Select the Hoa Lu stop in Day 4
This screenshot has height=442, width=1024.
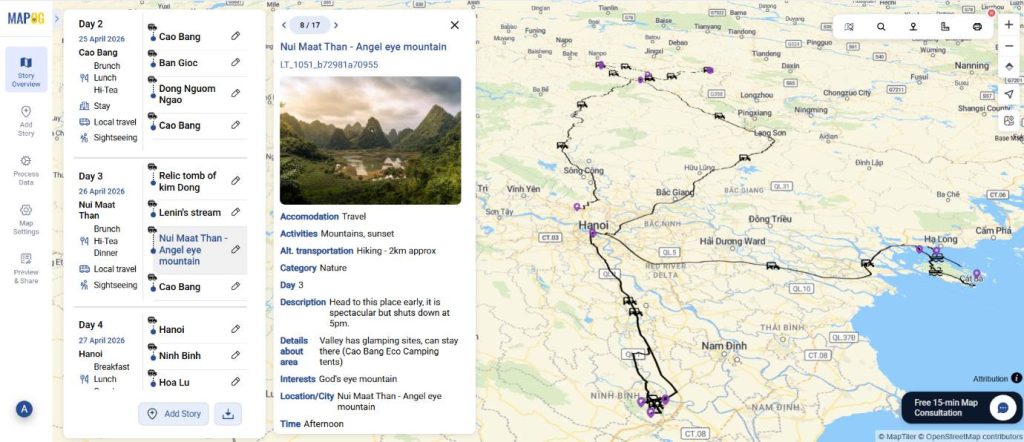[175, 382]
